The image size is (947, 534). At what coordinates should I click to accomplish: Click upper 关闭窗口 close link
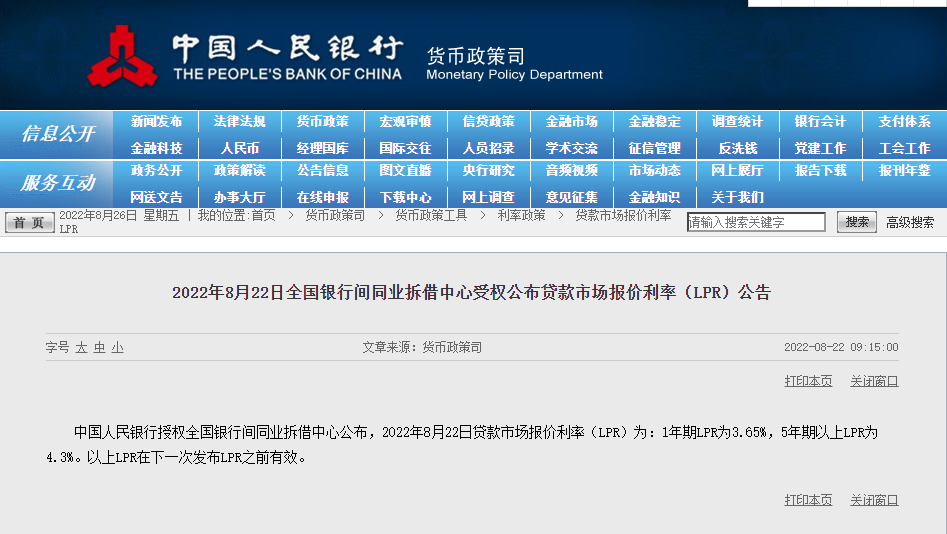874,381
